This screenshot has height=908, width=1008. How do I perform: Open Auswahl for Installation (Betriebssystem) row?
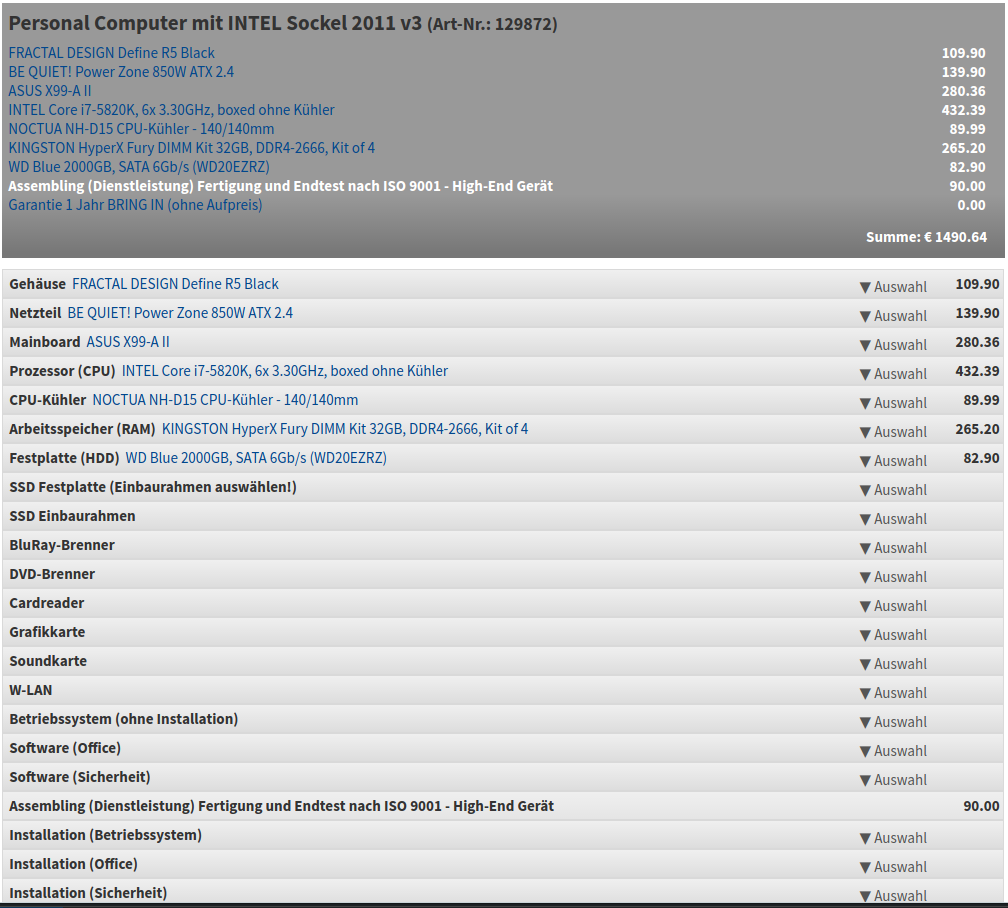tap(894, 838)
